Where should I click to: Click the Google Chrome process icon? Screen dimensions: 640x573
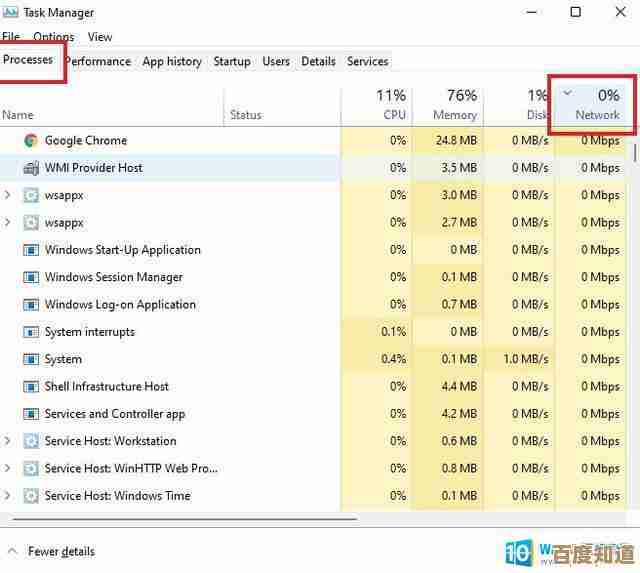31,140
